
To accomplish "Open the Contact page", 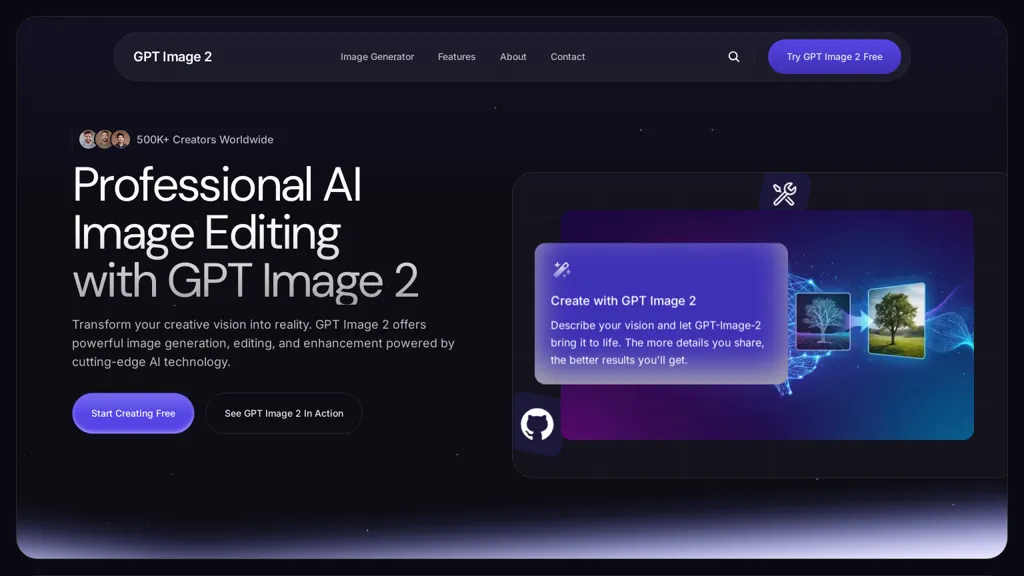I will coord(567,57).
